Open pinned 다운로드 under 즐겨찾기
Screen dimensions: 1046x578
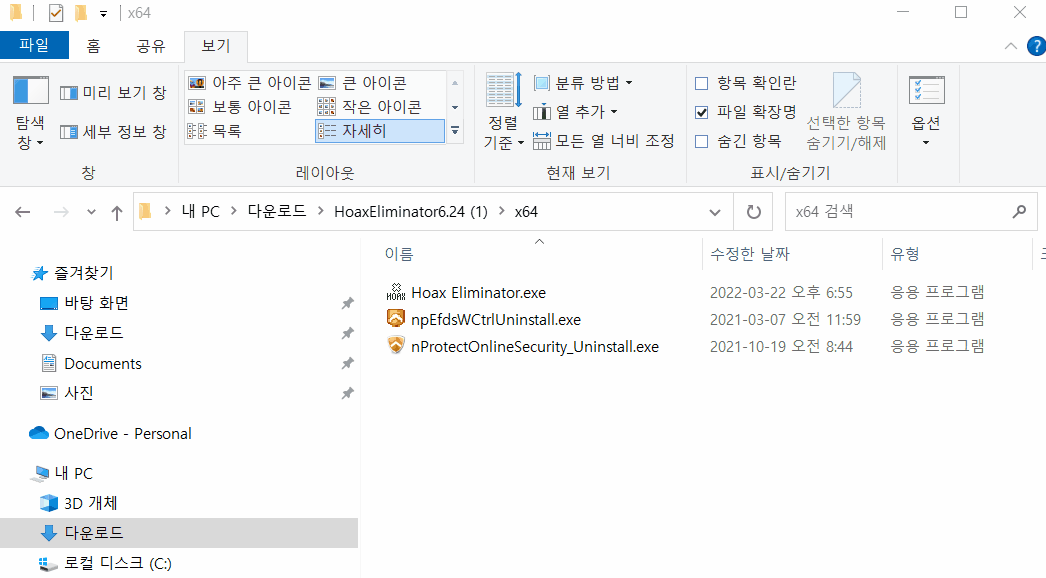coord(93,333)
